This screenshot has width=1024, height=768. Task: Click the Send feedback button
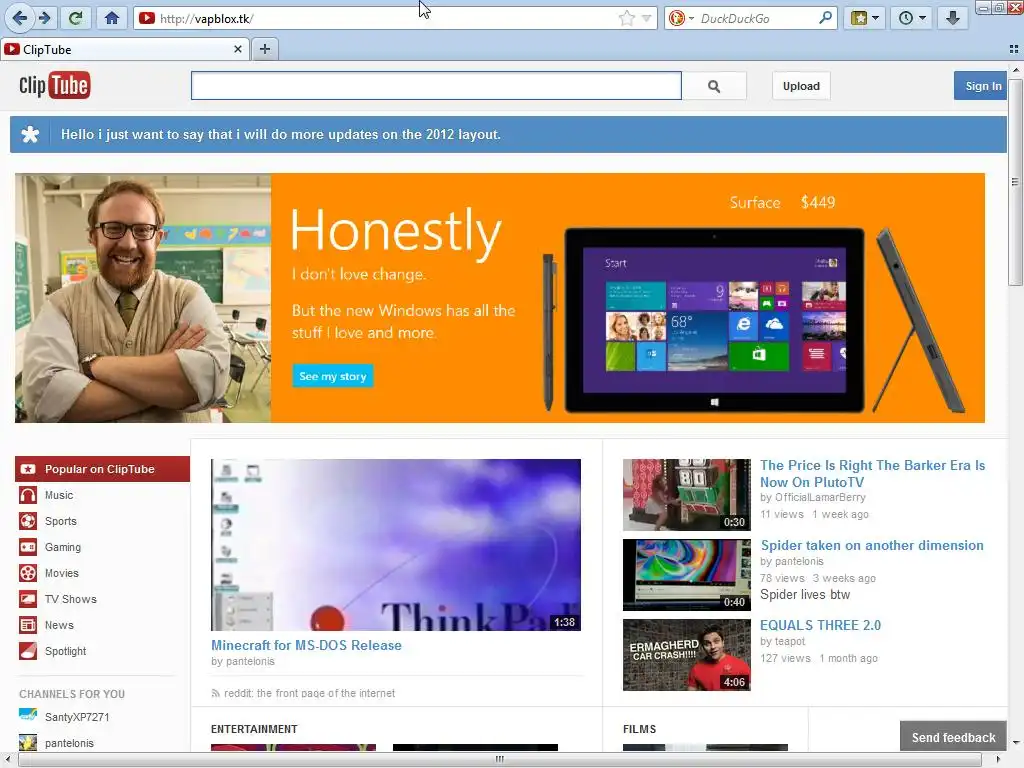pos(953,737)
